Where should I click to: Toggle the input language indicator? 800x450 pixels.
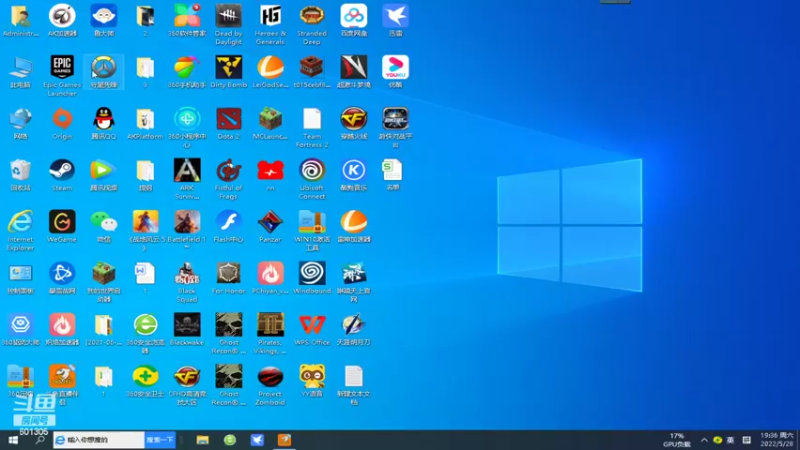(731, 440)
